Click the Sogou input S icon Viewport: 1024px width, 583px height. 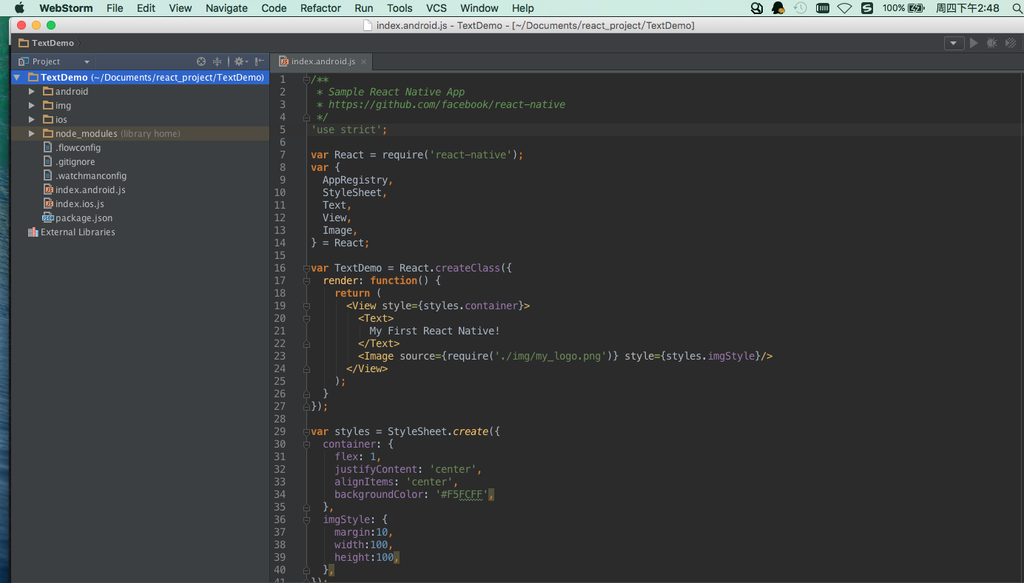(x=867, y=8)
